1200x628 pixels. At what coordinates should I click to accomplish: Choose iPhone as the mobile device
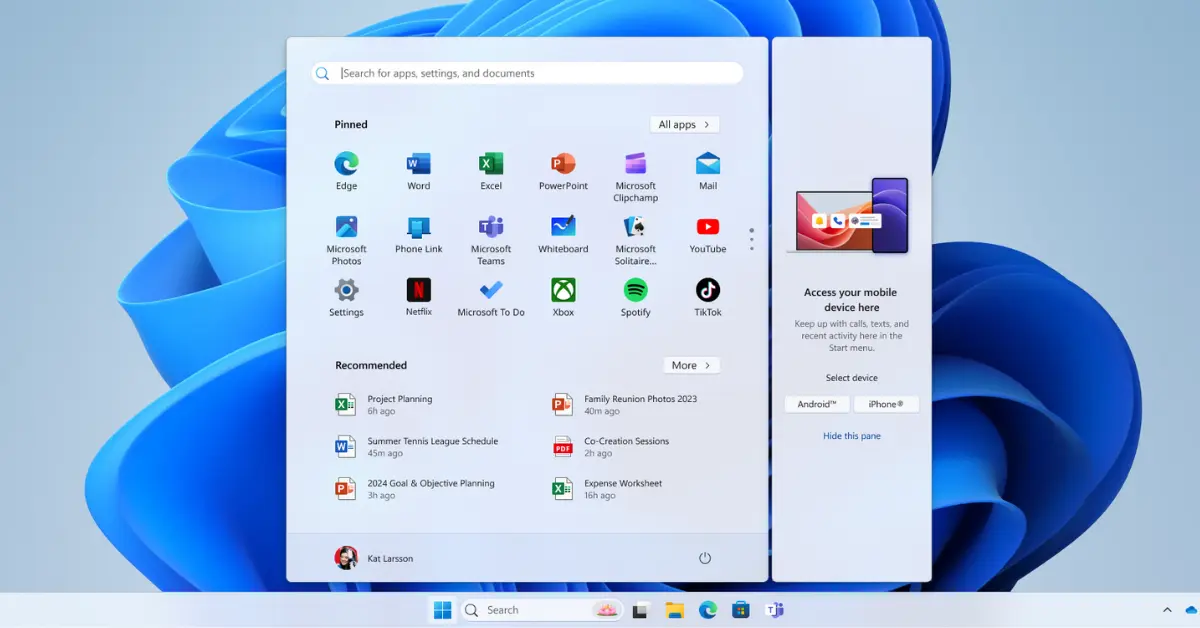pos(886,405)
